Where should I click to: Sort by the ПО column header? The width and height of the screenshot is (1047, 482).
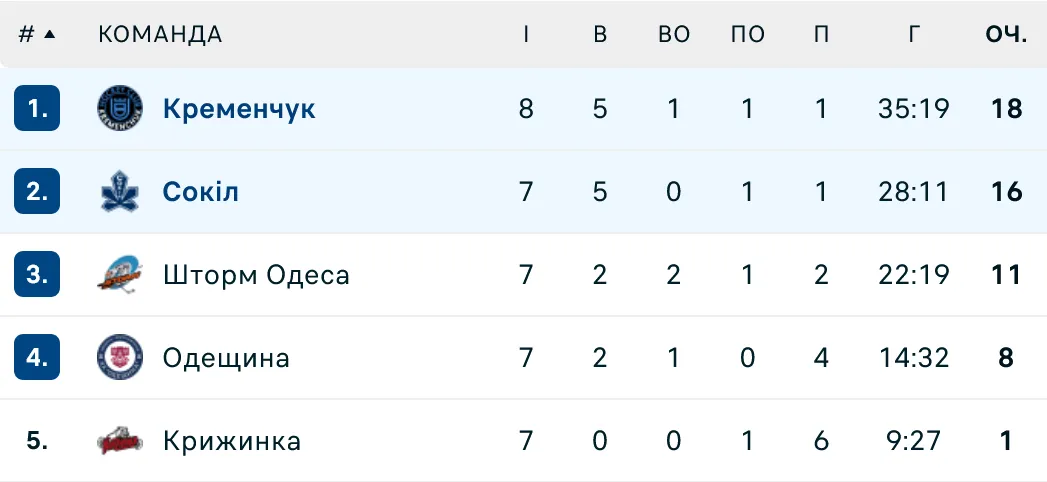tap(748, 34)
